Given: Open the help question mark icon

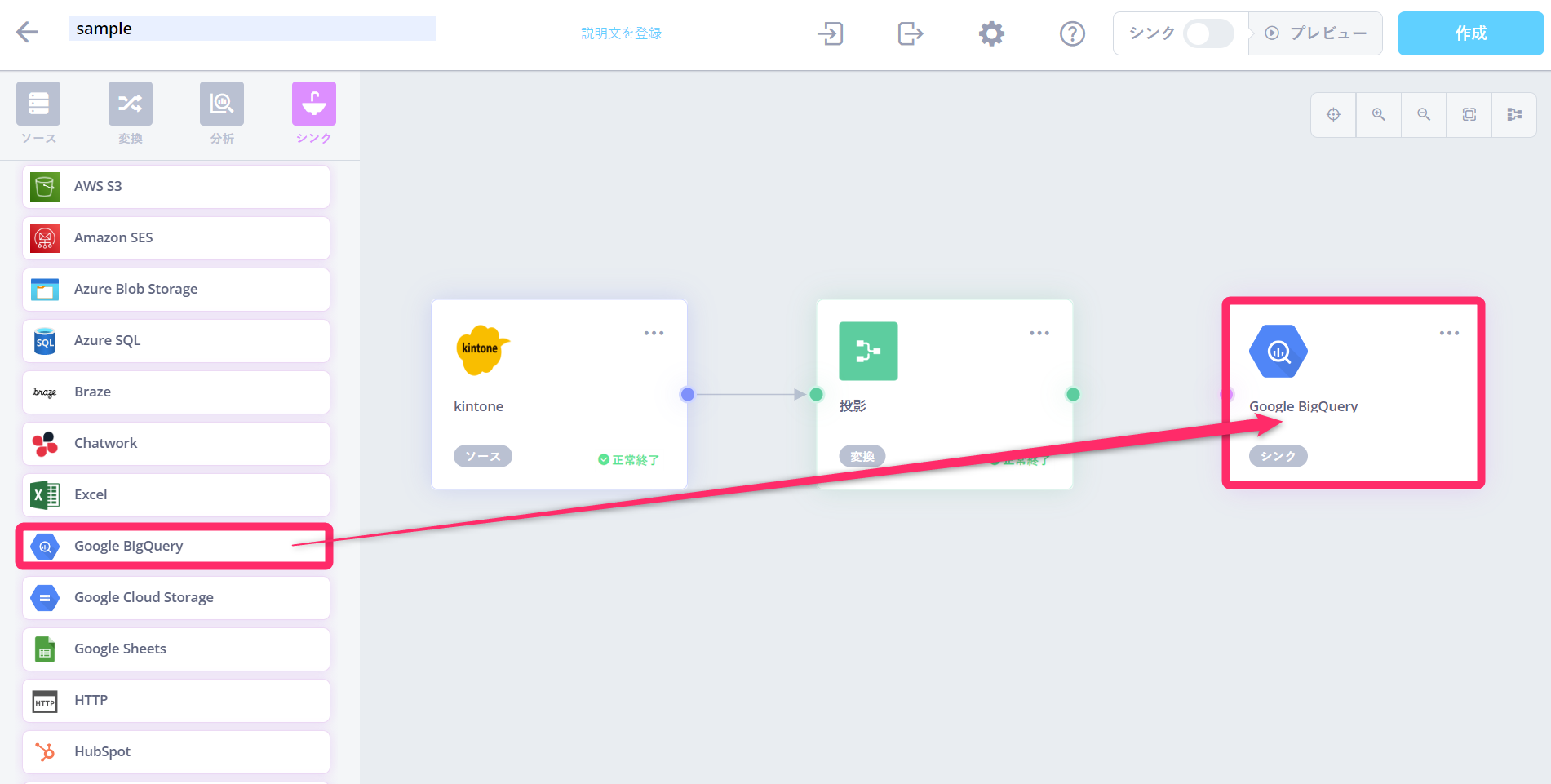Looking at the screenshot, I should tap(1072, 33).
